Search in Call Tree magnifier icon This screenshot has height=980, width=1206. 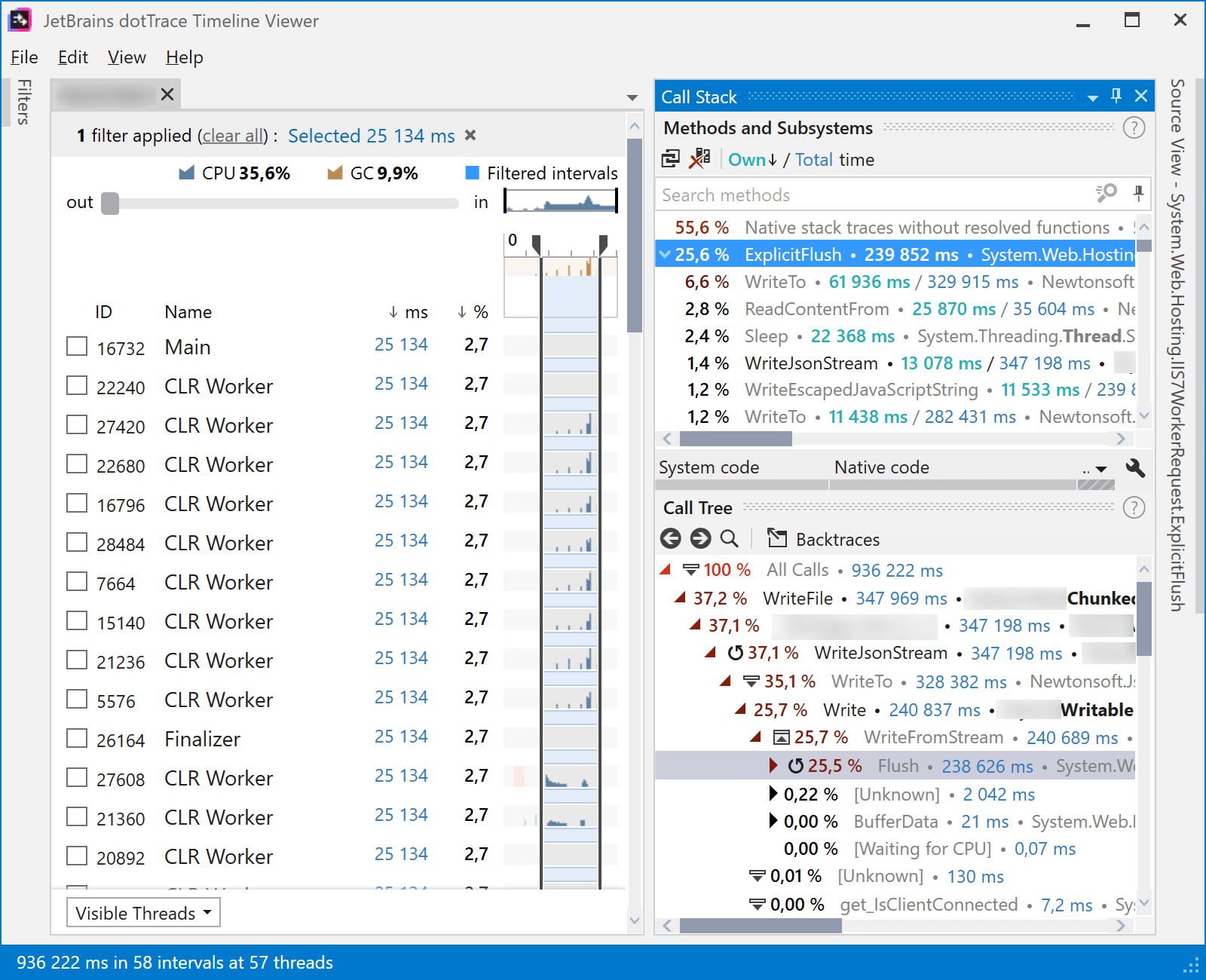coord(729,538)
